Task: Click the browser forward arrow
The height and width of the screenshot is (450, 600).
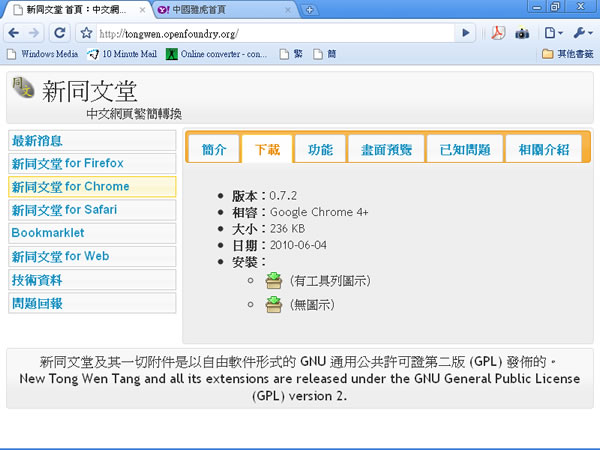Action: 34,33
